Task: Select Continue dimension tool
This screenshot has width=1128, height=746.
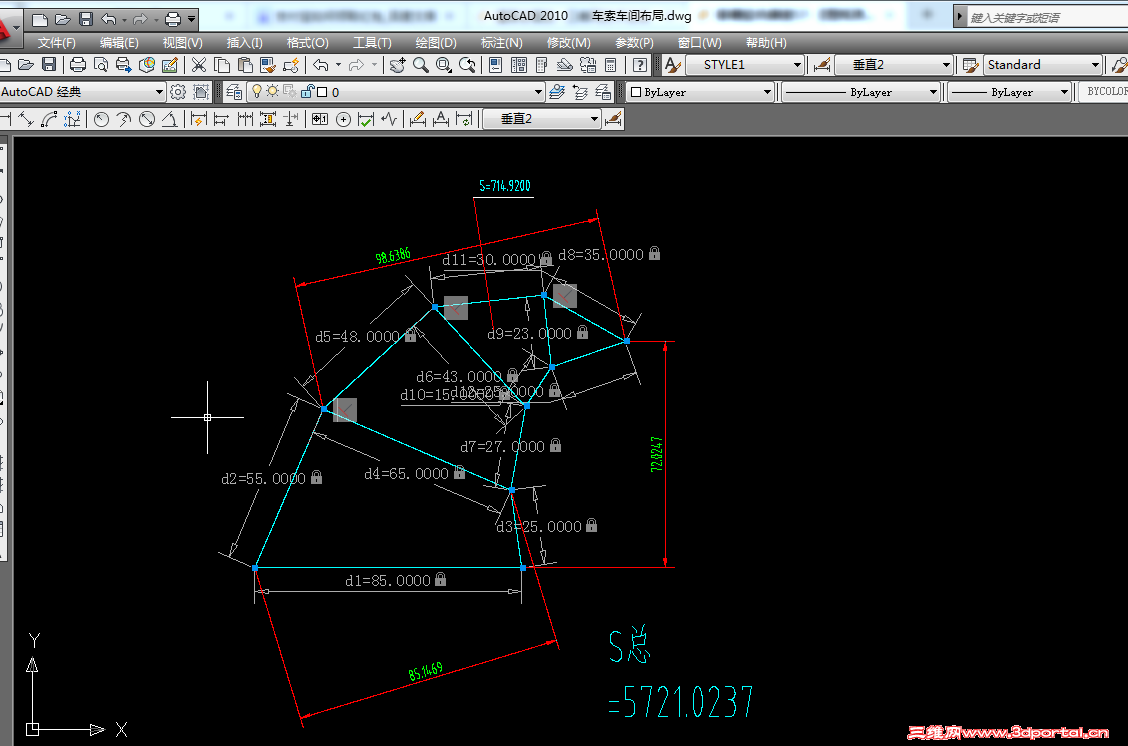Action: pyautogui.click(x=245, y=119)
